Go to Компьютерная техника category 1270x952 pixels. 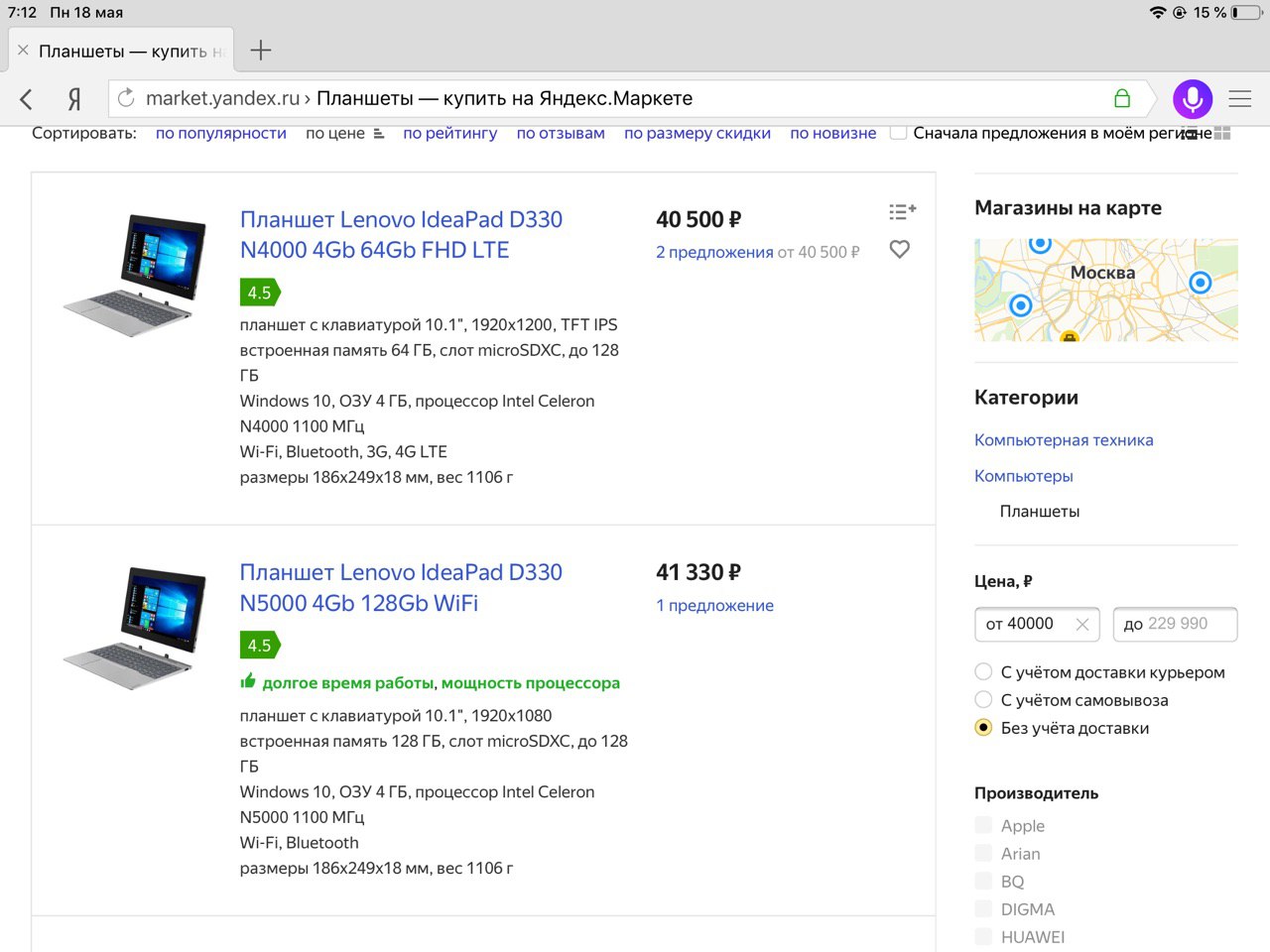click(1064, 440)
